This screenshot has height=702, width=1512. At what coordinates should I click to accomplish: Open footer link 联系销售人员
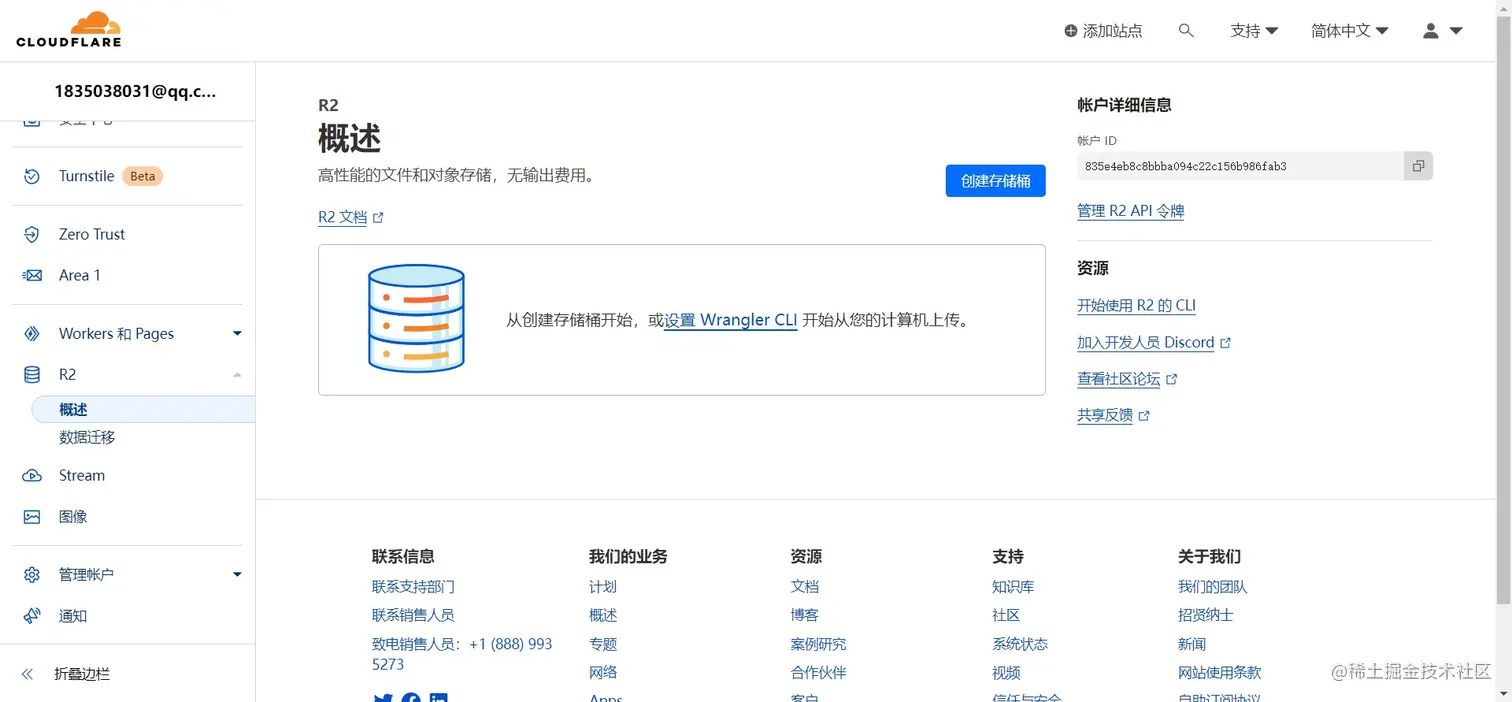[413, 615]
